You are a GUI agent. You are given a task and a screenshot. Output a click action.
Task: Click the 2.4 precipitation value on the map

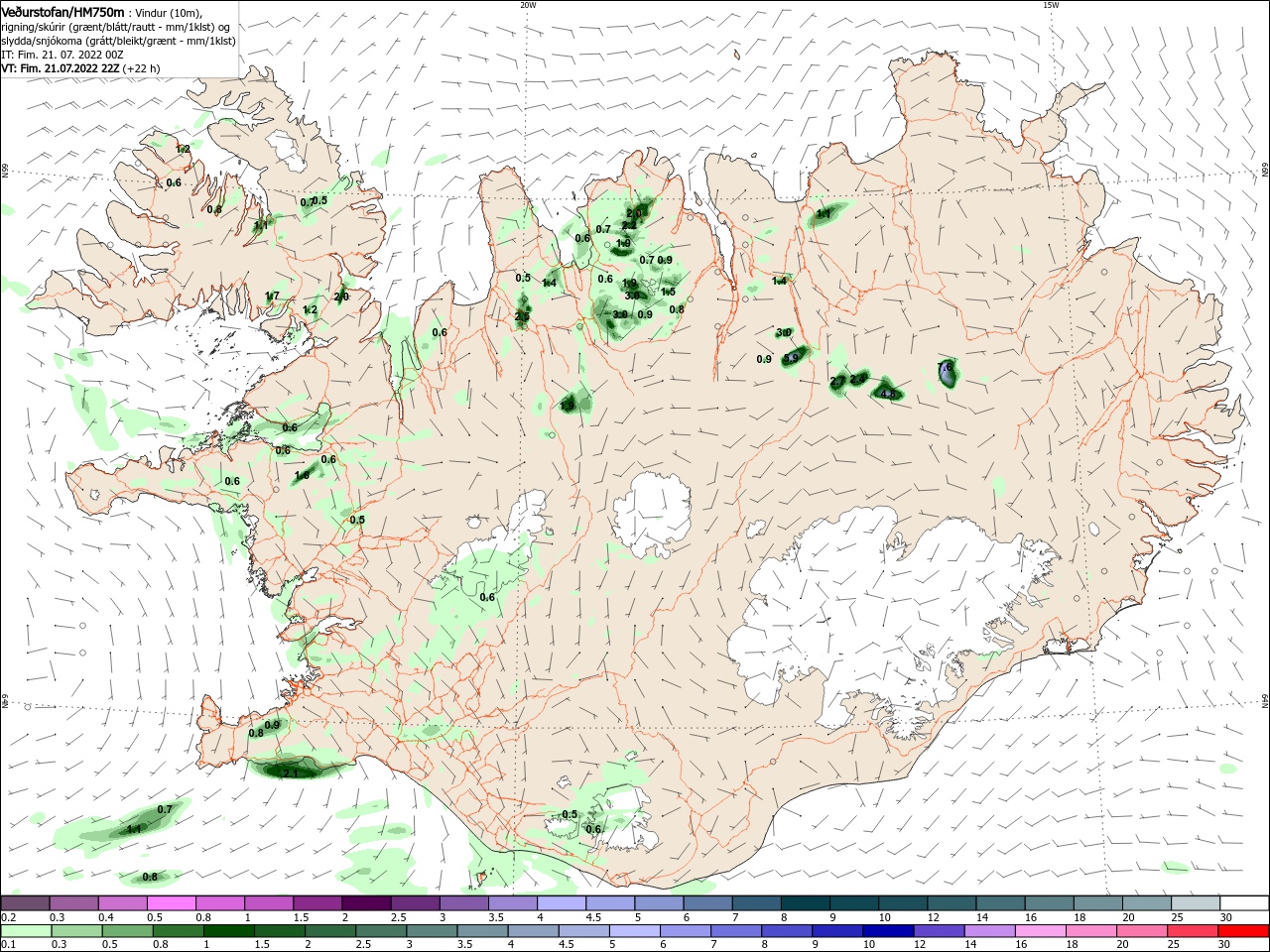click(x=857, y=378)
